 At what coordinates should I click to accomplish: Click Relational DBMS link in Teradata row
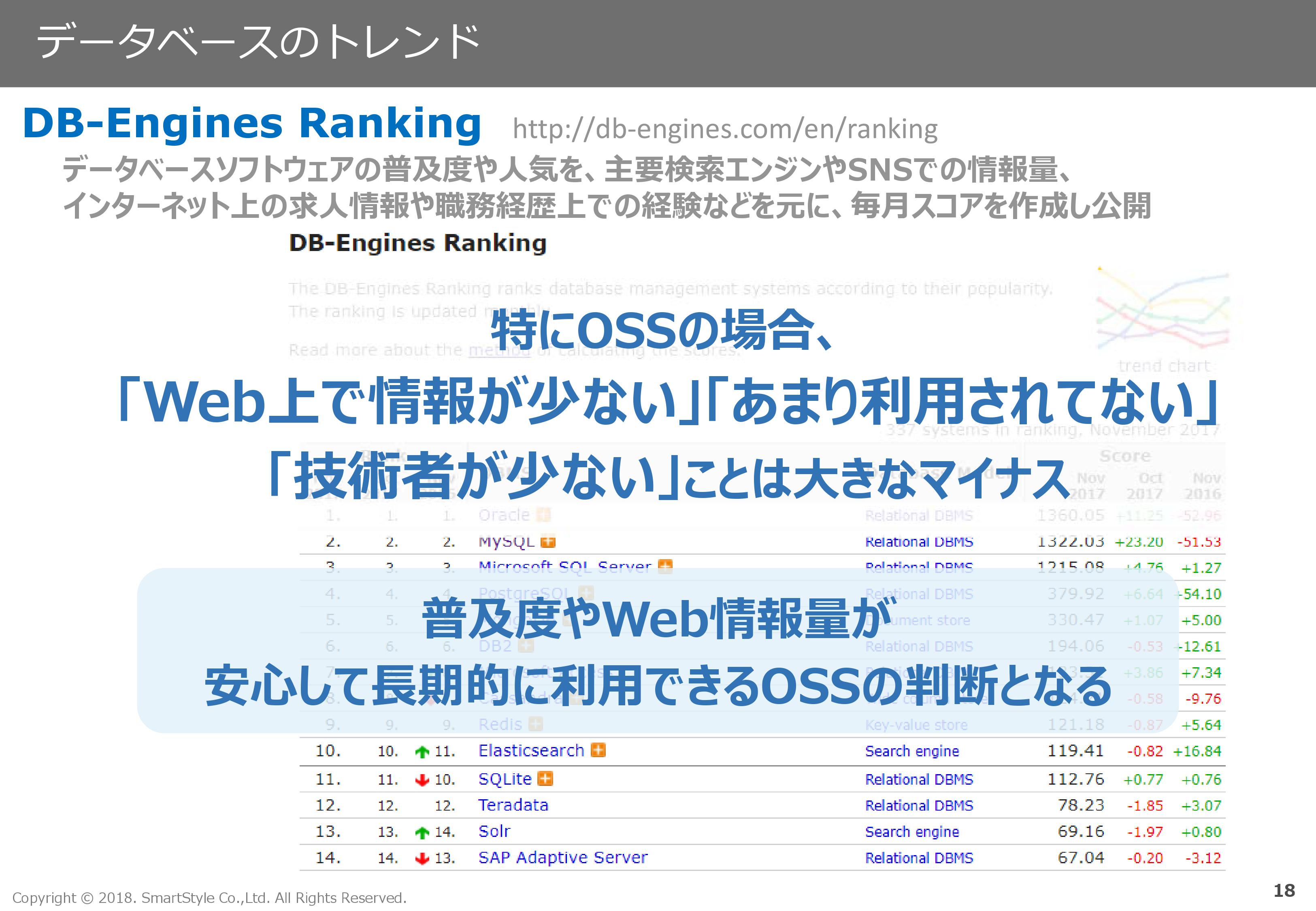(x=919, y=806)
